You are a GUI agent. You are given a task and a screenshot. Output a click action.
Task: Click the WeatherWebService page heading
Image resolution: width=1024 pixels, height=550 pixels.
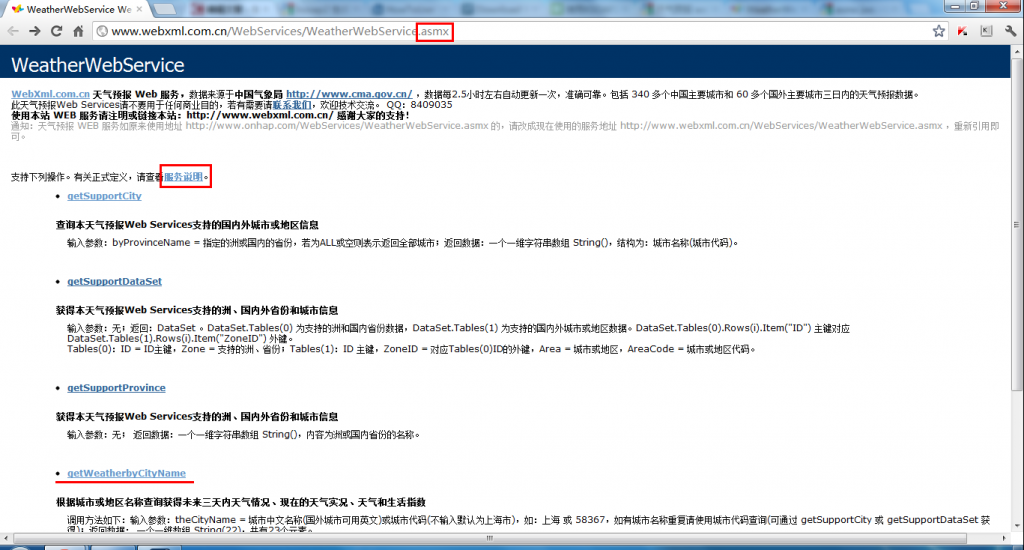coord(98,65)
